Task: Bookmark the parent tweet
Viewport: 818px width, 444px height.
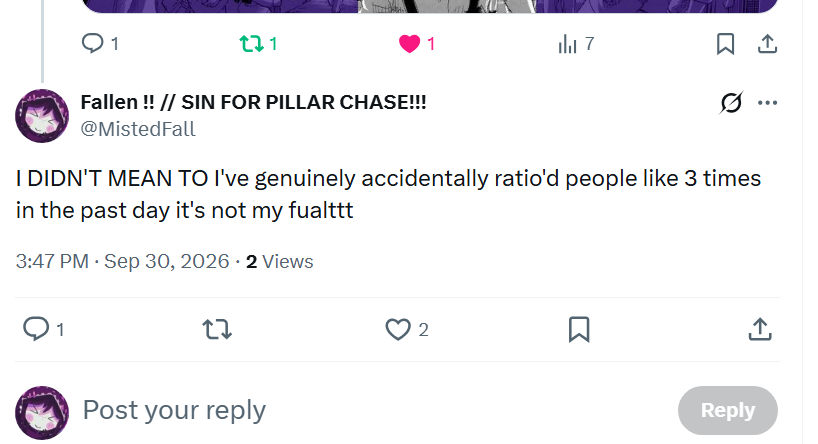Action: click(x=726, y=44)
